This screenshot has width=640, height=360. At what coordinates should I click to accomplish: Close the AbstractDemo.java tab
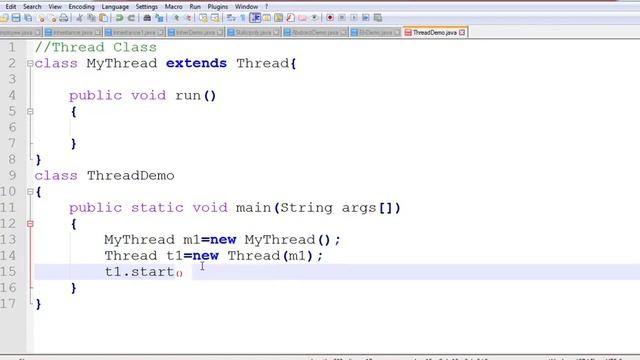point(344,32)
